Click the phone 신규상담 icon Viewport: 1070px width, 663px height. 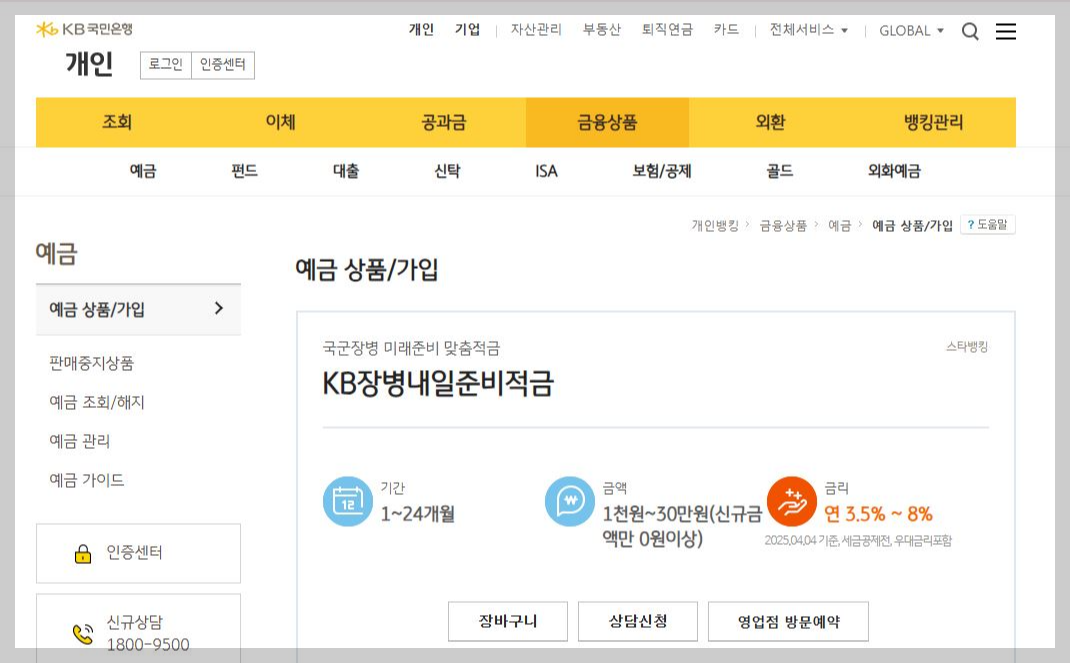click(83, 634)
